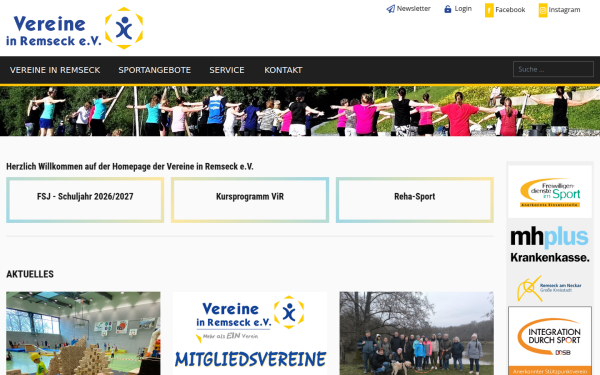Open the Facebook link text
This screenshot has height=375, width=600.
coord(510,10)
